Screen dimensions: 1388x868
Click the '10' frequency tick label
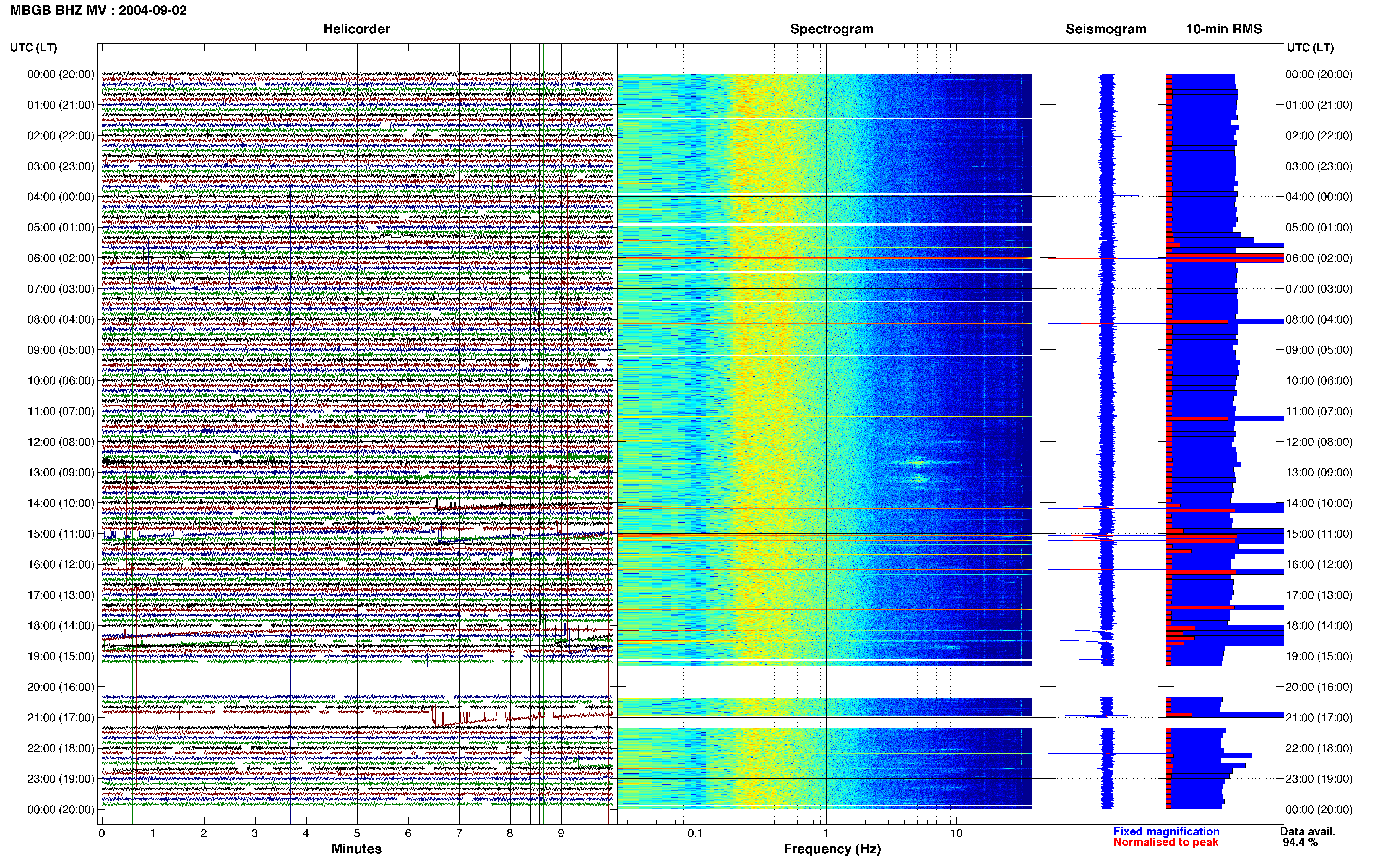click(x=956, y=833)
